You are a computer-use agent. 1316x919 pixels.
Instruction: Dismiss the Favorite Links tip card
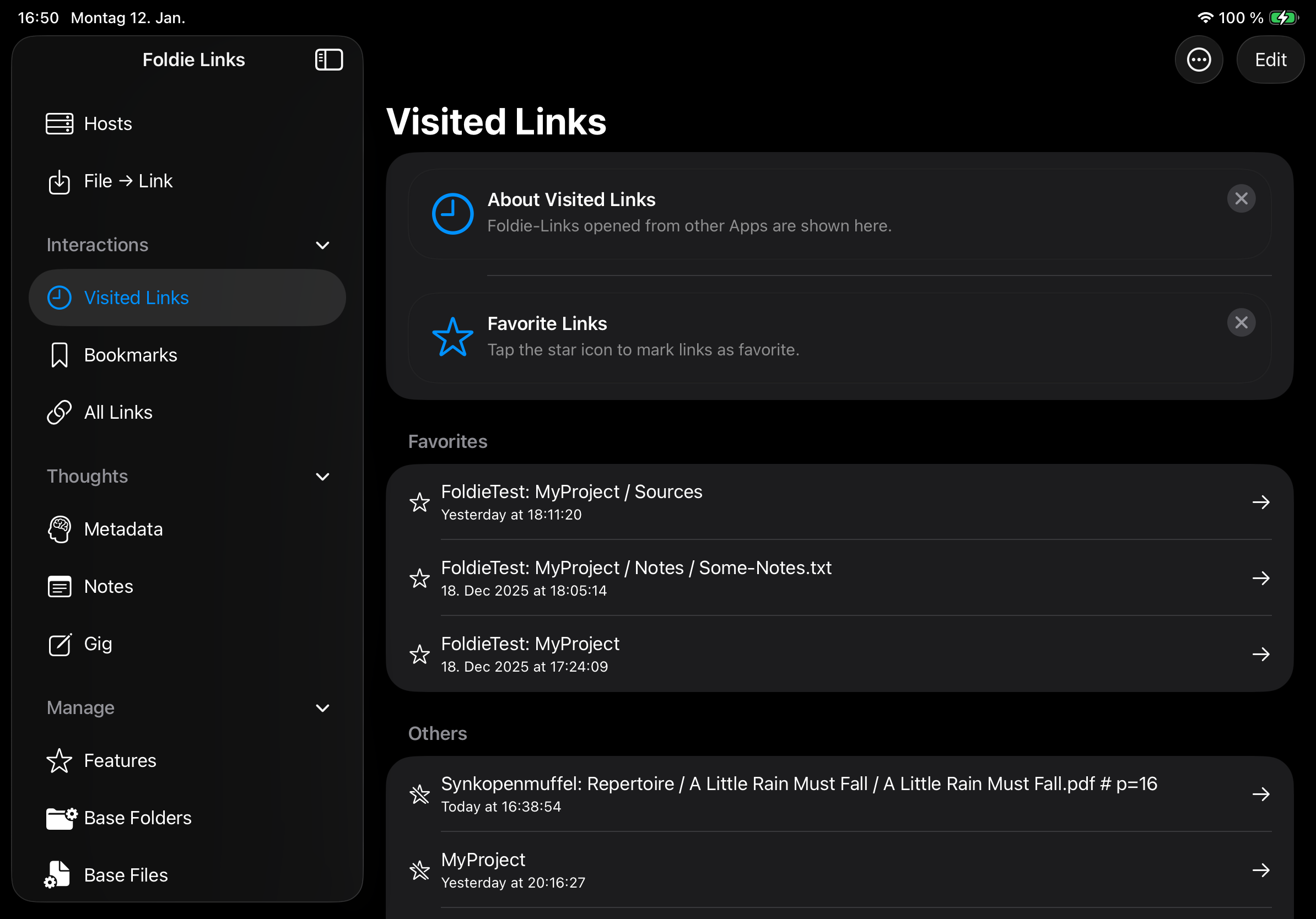pos(1241,322)
